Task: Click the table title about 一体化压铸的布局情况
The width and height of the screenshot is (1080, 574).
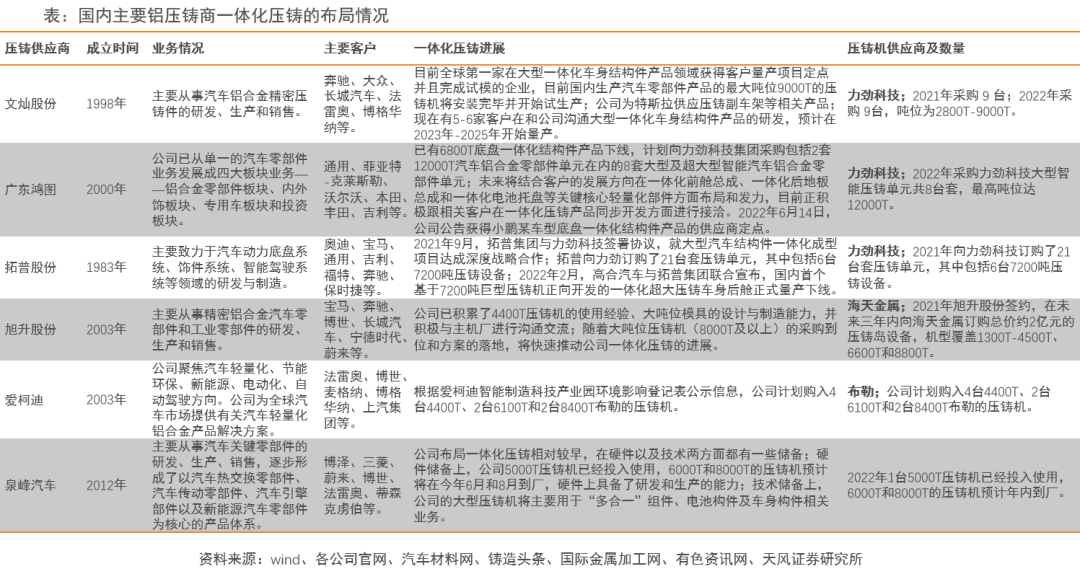Action: tap(216, 15)
